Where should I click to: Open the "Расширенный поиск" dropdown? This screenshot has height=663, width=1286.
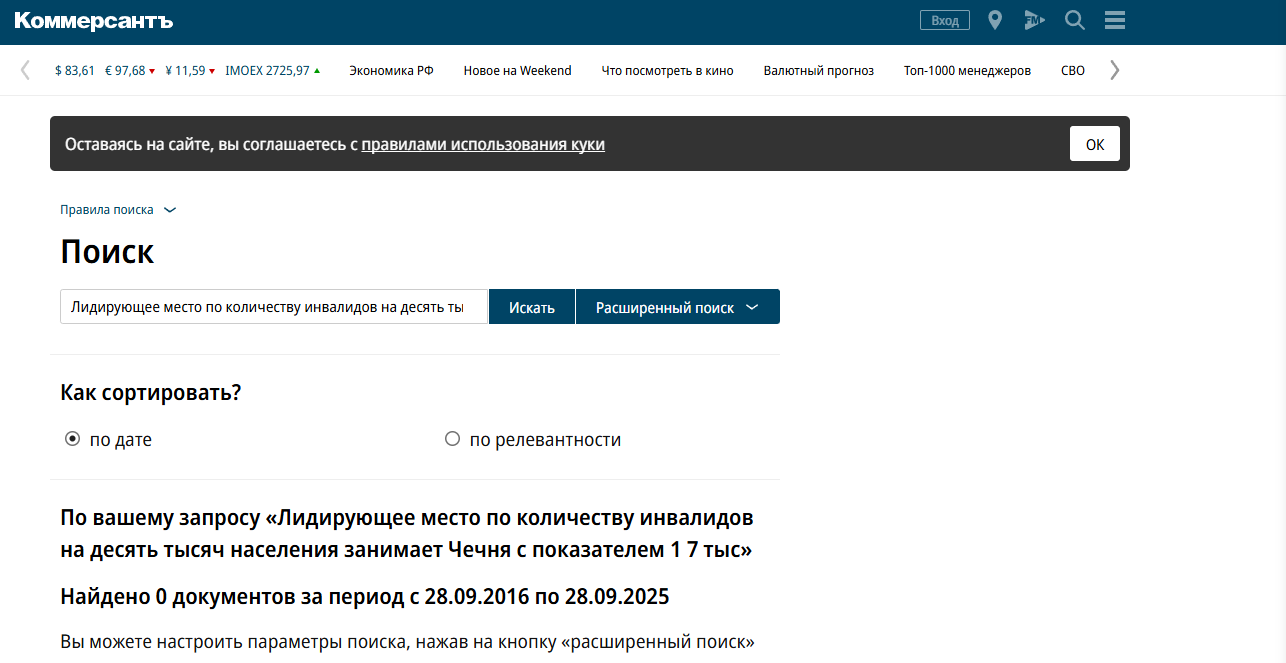pyautogui.click(x=677, y=308)
